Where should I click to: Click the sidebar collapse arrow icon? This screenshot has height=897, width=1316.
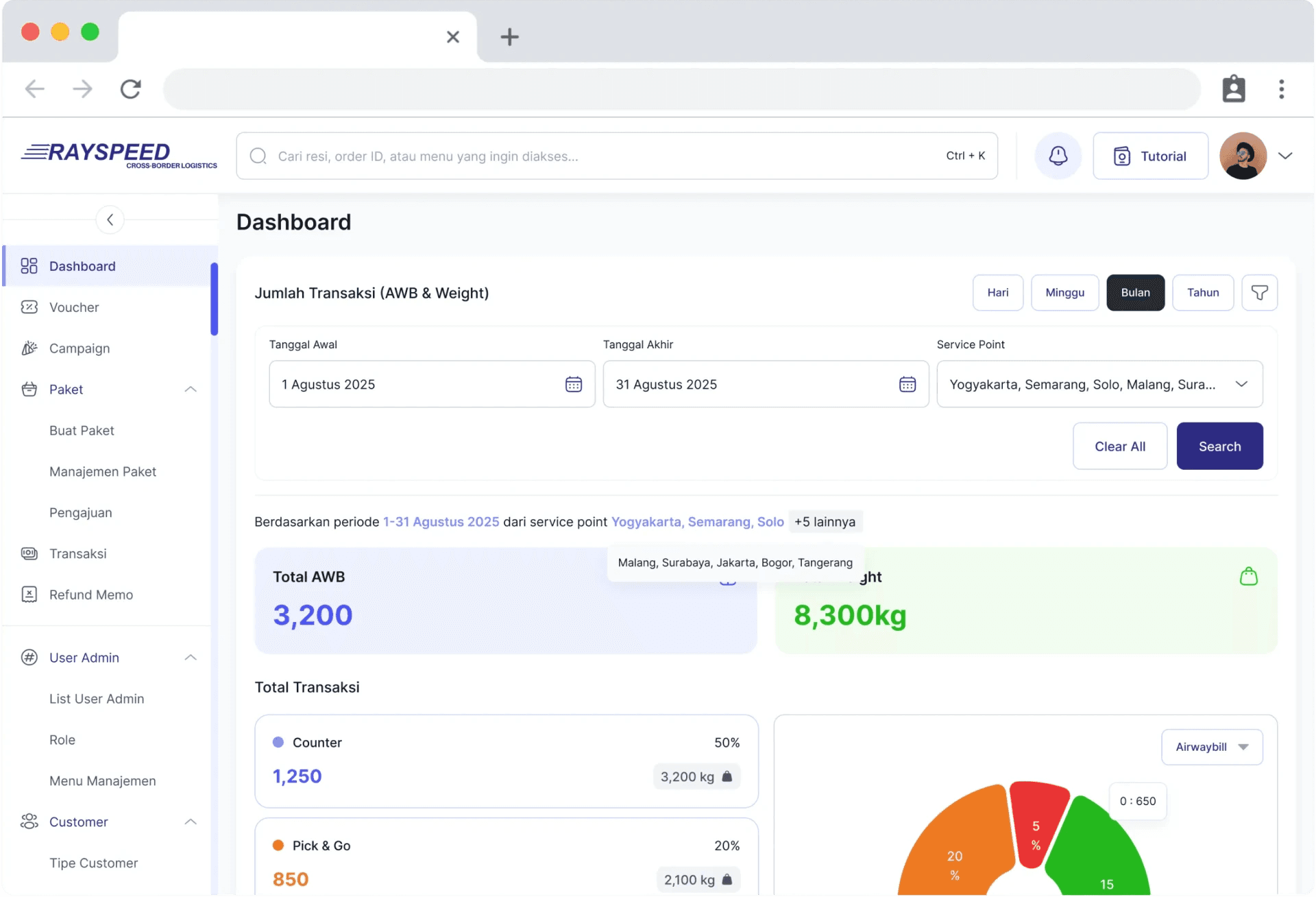point(110,219)
